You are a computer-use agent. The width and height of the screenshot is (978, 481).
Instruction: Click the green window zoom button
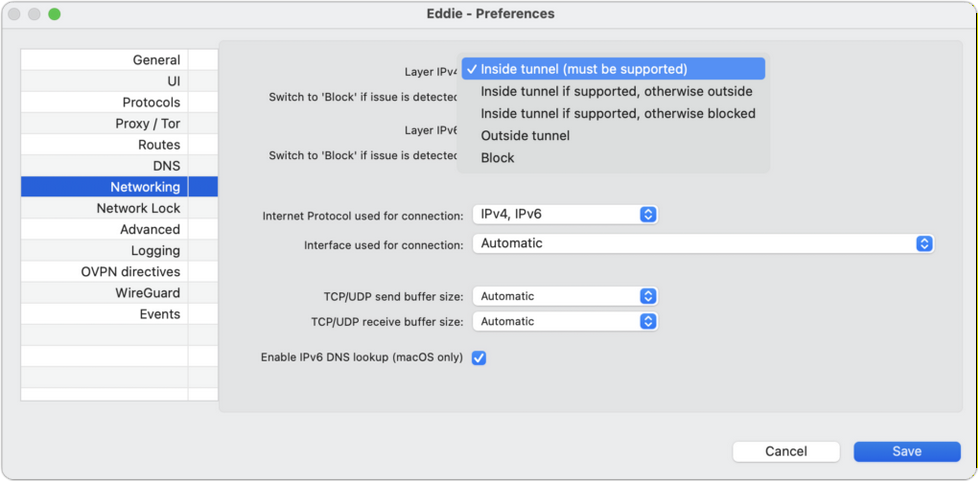point(54,14)
